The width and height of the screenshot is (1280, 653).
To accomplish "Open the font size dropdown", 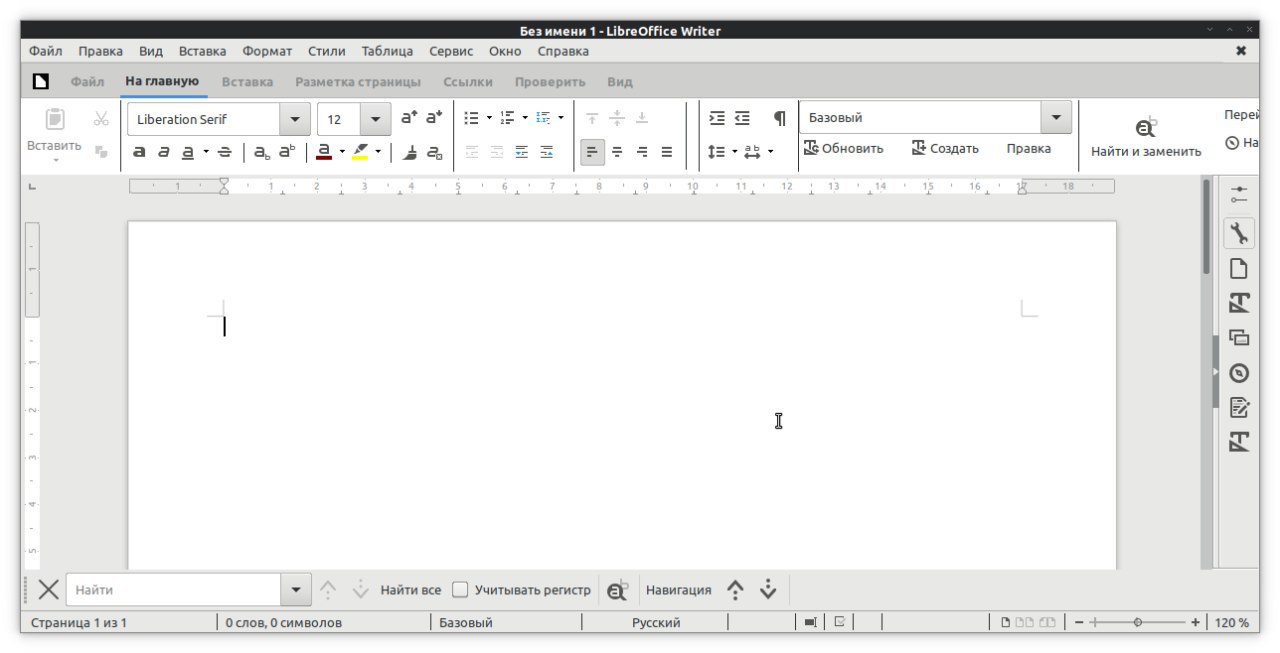I will click(375, 119).
